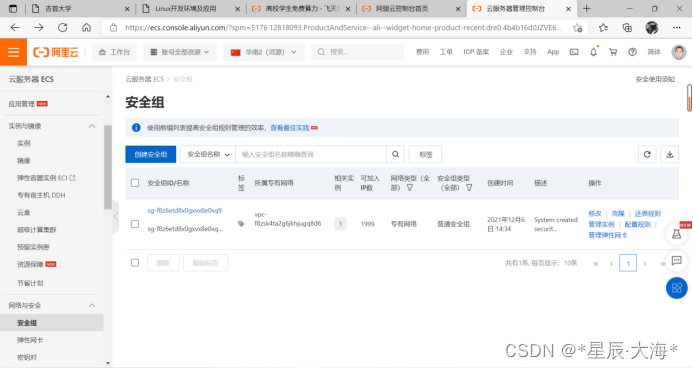Open the chat feedback floating icon
Image resolution: width=693 pixels, height=369 pixels.
click(x=677, y=261)
